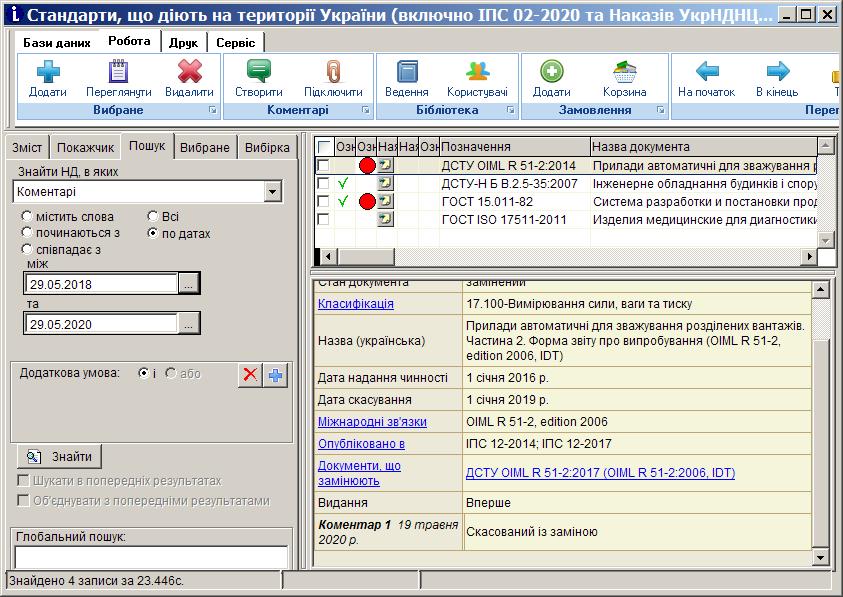Click the red X Видалити icon
843x597 pixels.
[189, 72]
